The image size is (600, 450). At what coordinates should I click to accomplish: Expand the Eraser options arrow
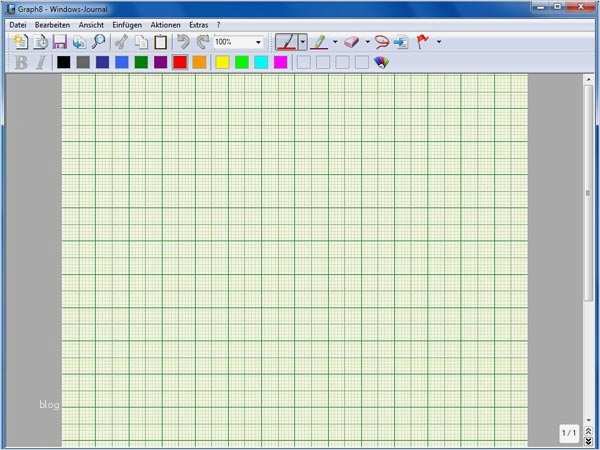pyautogui.click(x=367, y=42)
